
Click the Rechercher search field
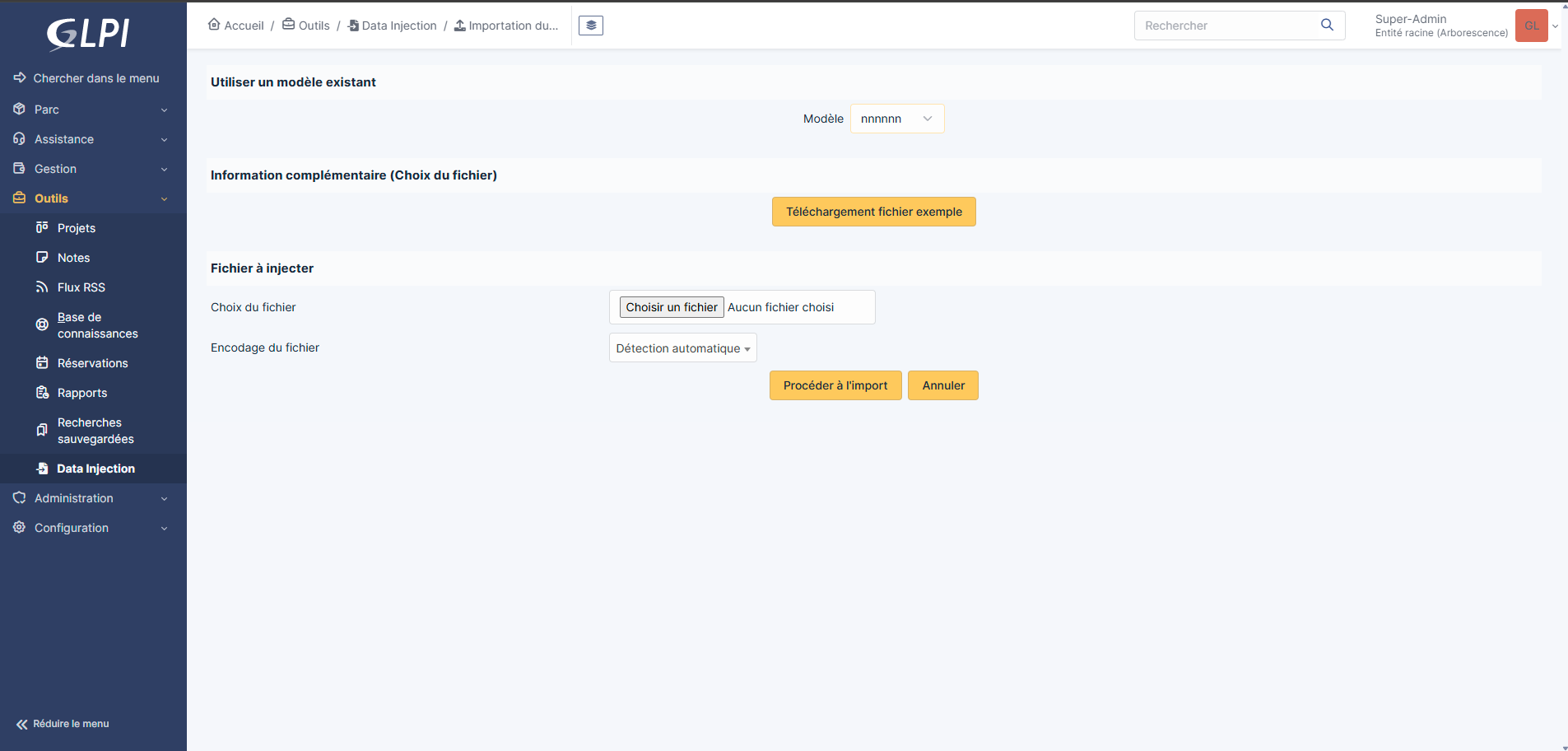tap(1226, 26)
